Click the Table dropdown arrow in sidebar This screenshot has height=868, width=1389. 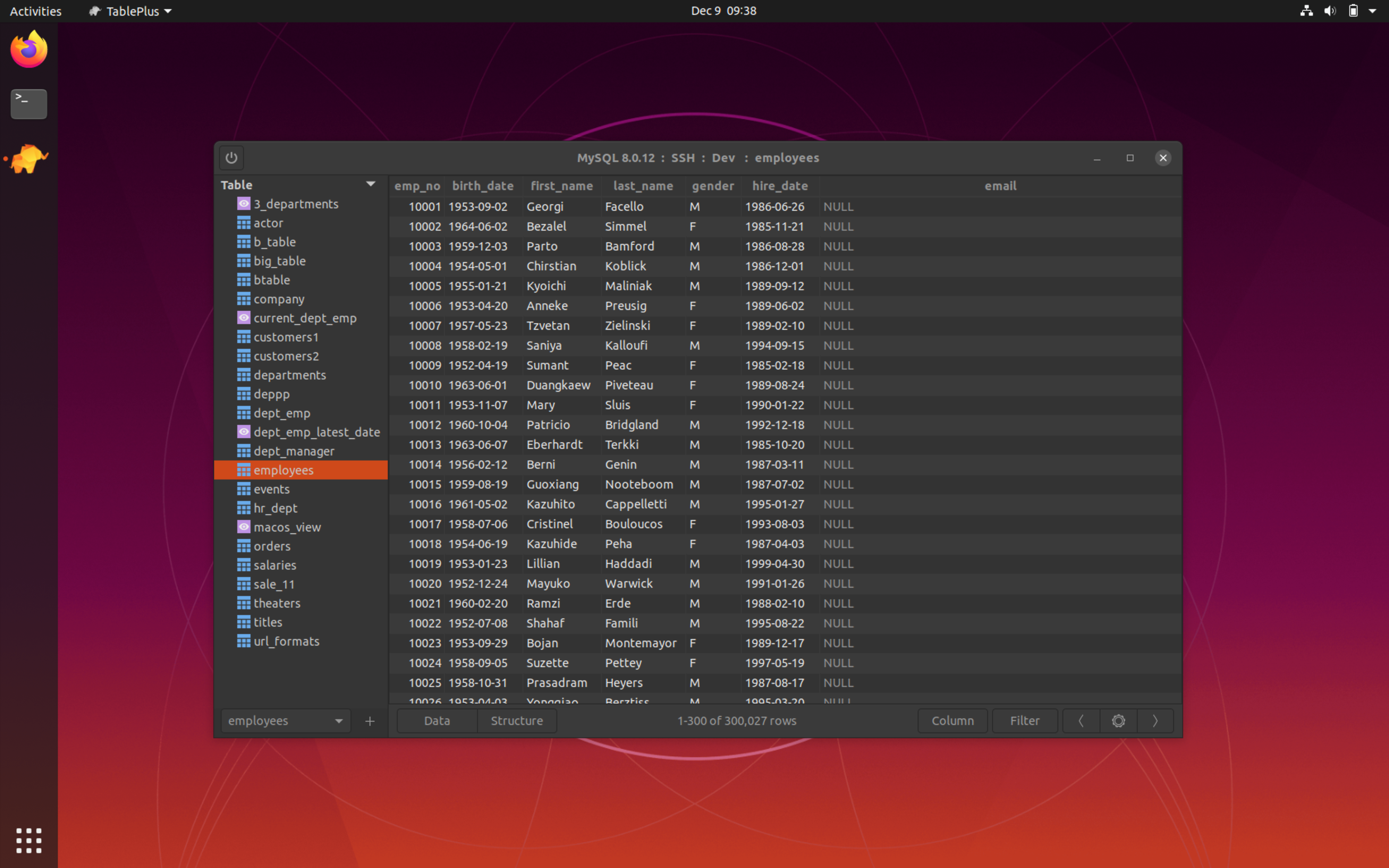(370, 184)
